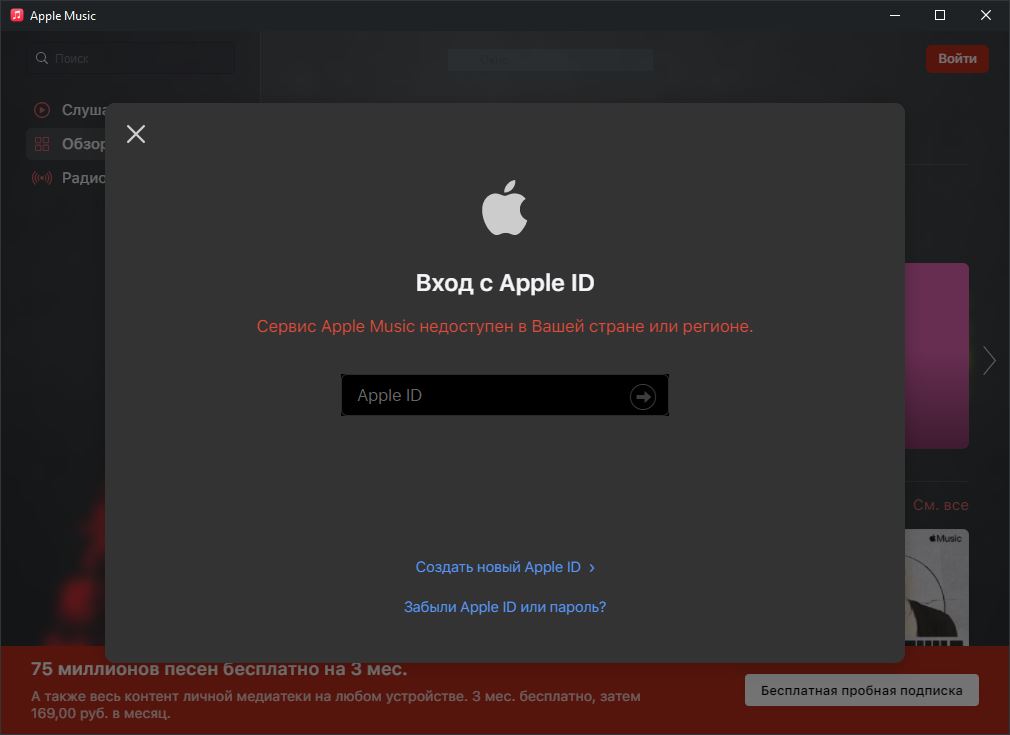This screenshot has width=1010, height=735.
Task: Open the Радио sidebar item
Action: tap(68, 178)
